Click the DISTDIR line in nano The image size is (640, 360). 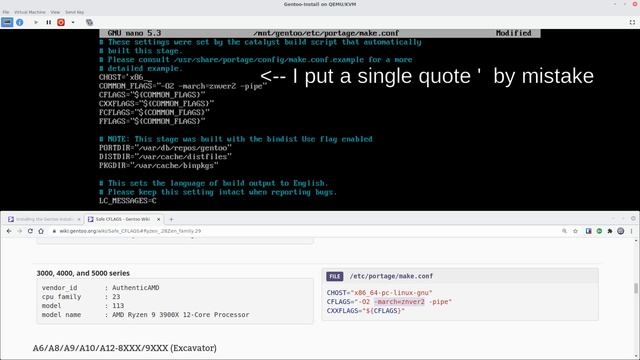165,157
